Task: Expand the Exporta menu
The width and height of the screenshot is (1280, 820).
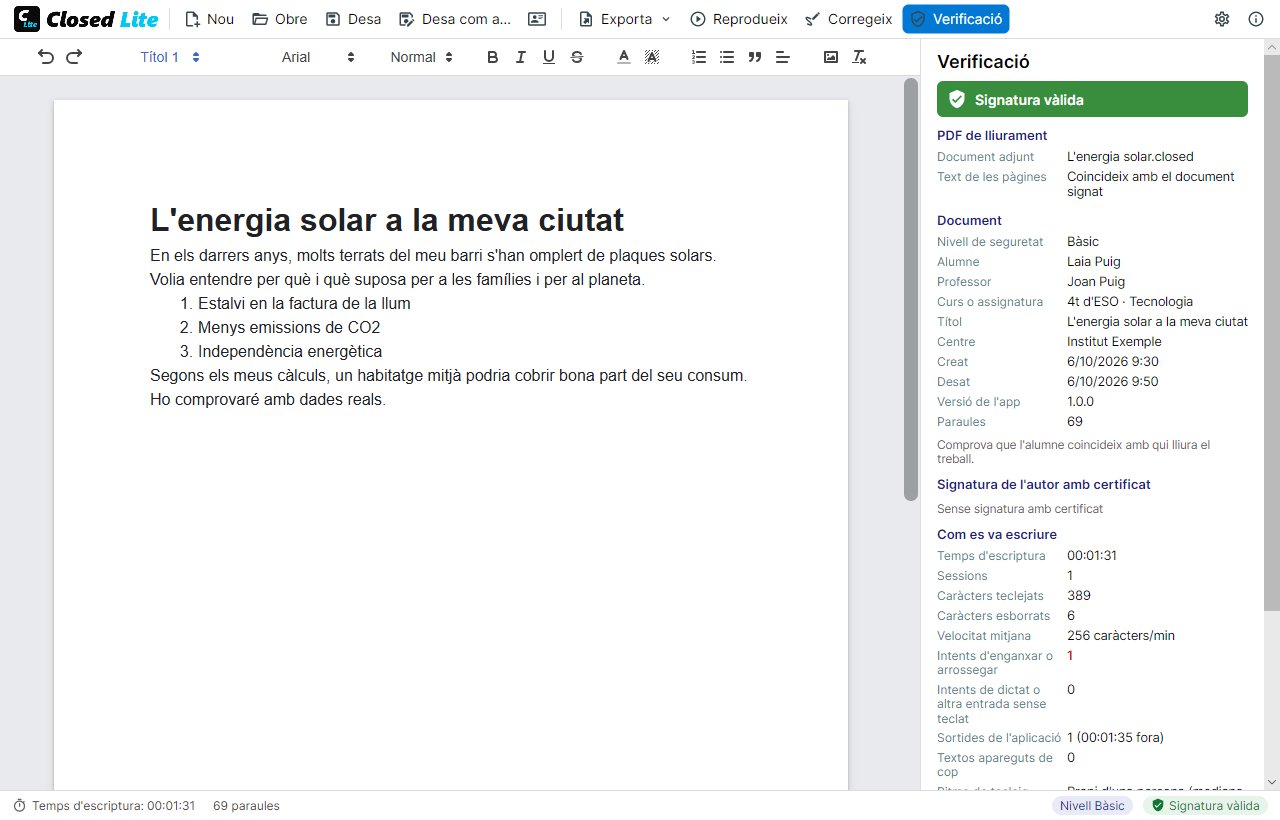Action: pyautogui.click(x=624, y=19)
